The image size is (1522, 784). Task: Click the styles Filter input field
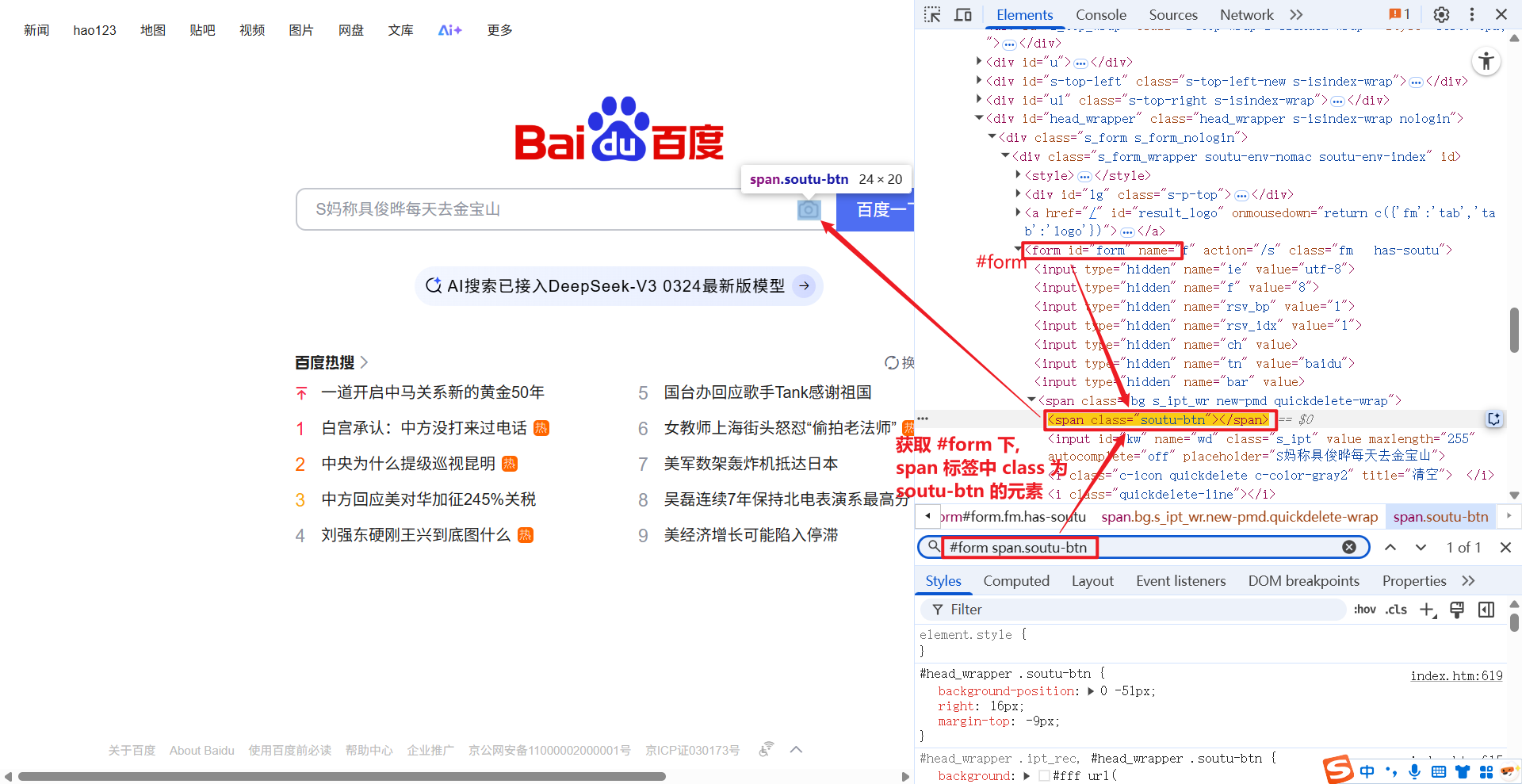(x=1134, y=609)
